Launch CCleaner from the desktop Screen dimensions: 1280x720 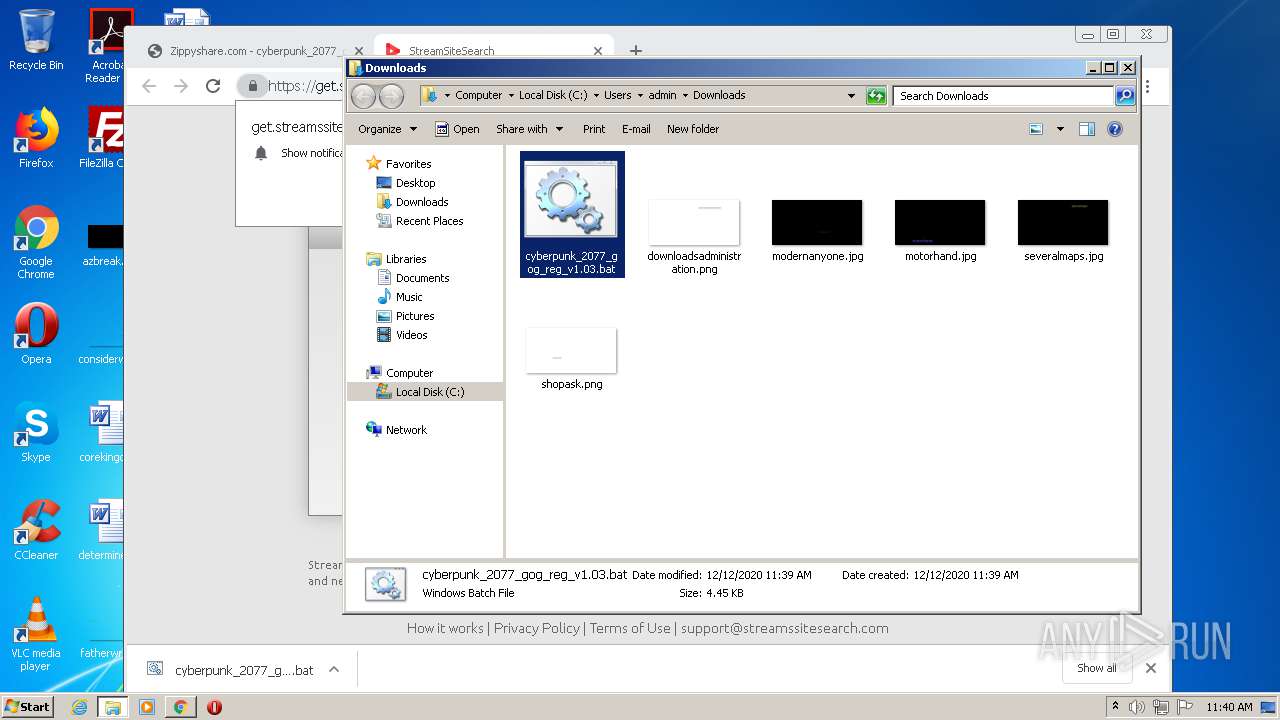36,530
